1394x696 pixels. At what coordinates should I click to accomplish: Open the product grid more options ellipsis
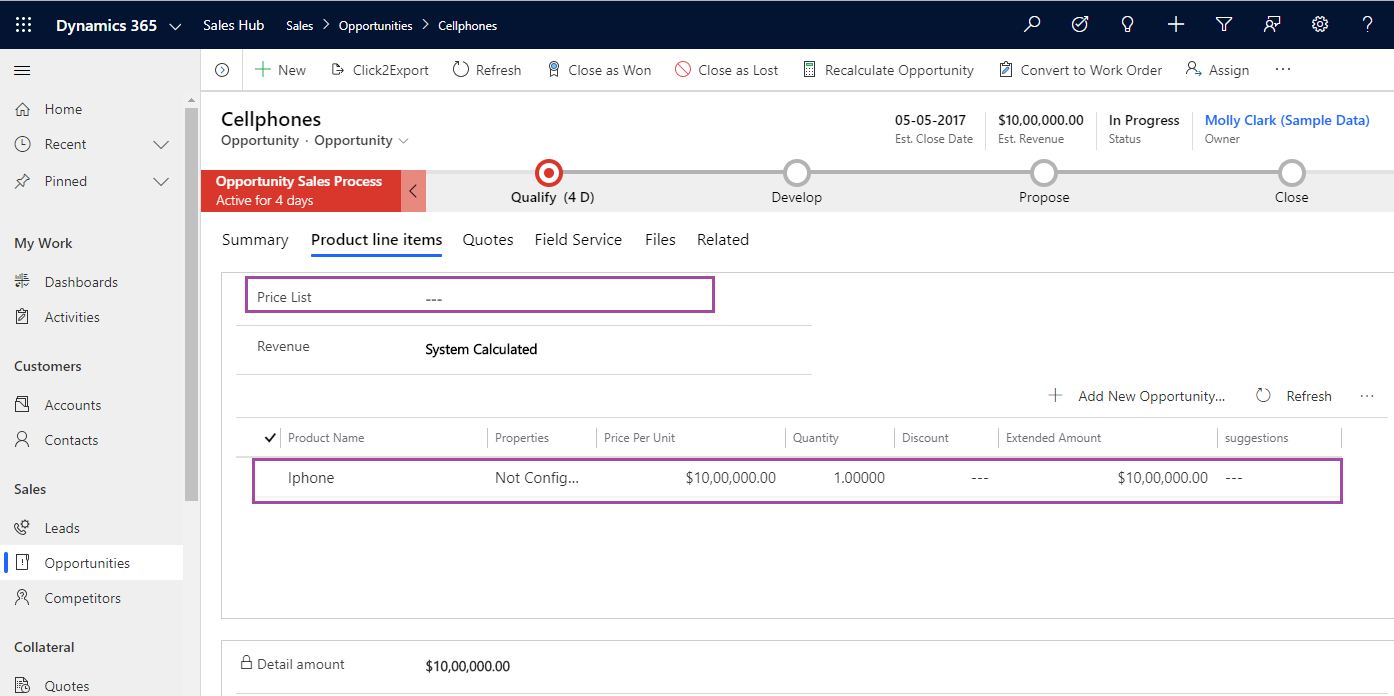tap(1367, 396)
